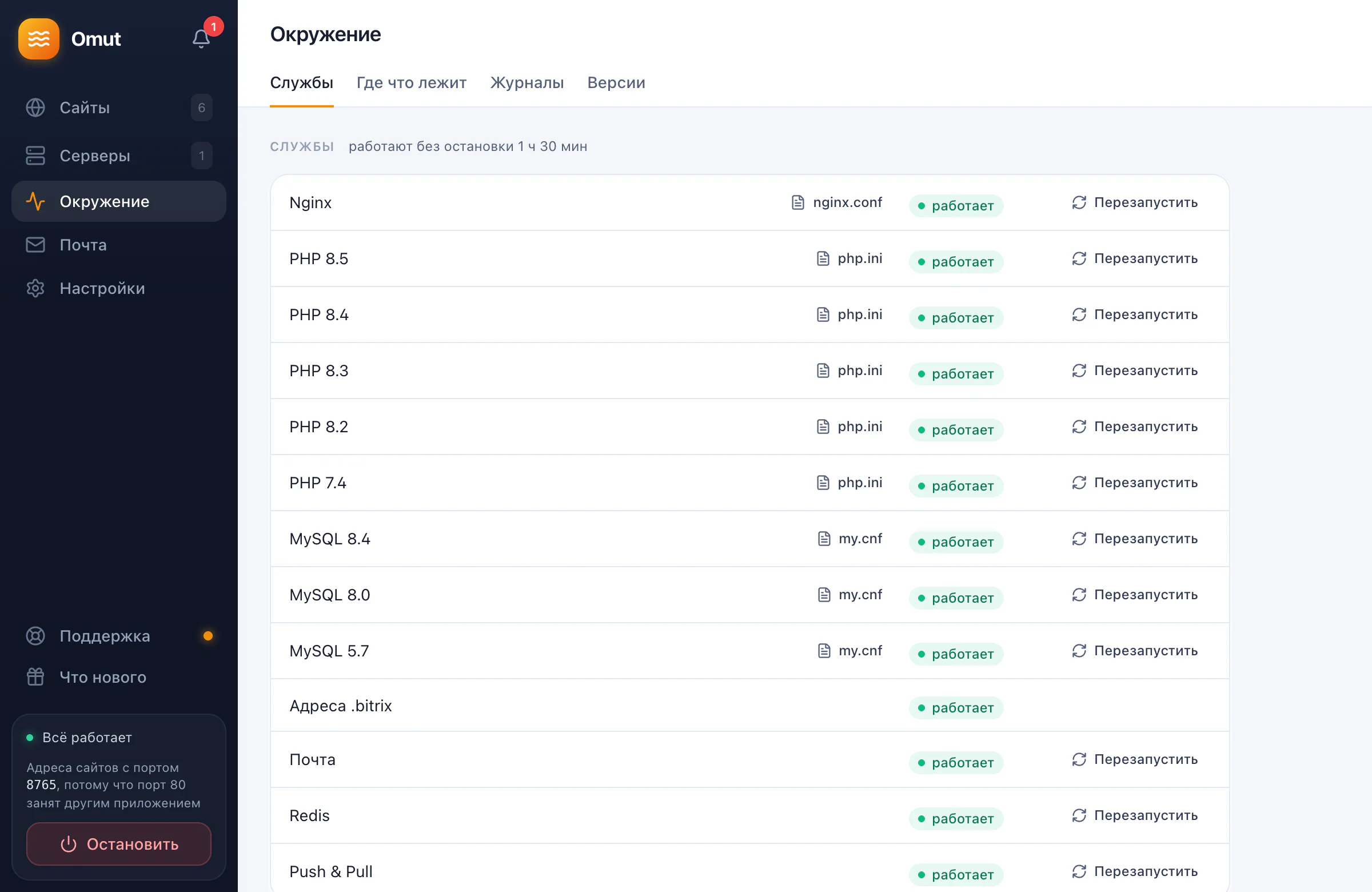1372x892 pixels.
Task: Click the Адреса .bitrix row name
Action: (x=341, y=706)
